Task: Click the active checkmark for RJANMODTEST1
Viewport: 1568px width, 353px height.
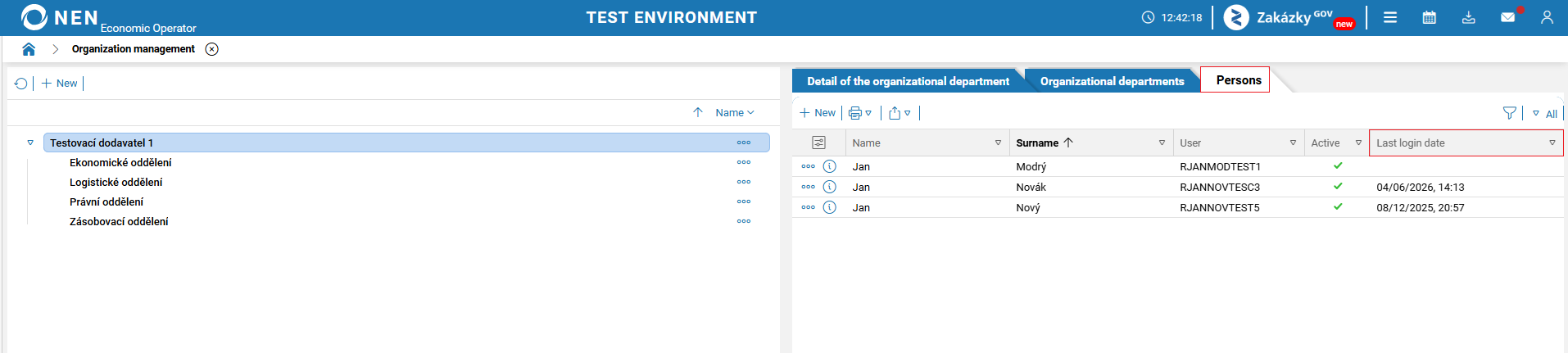Action: tap(1338, 165)
